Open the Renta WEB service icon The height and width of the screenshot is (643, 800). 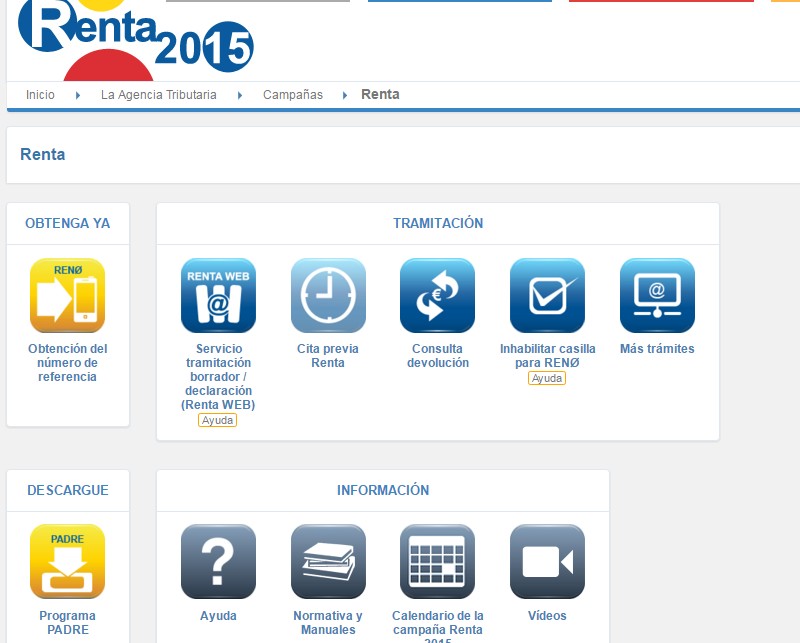[218, 295]
